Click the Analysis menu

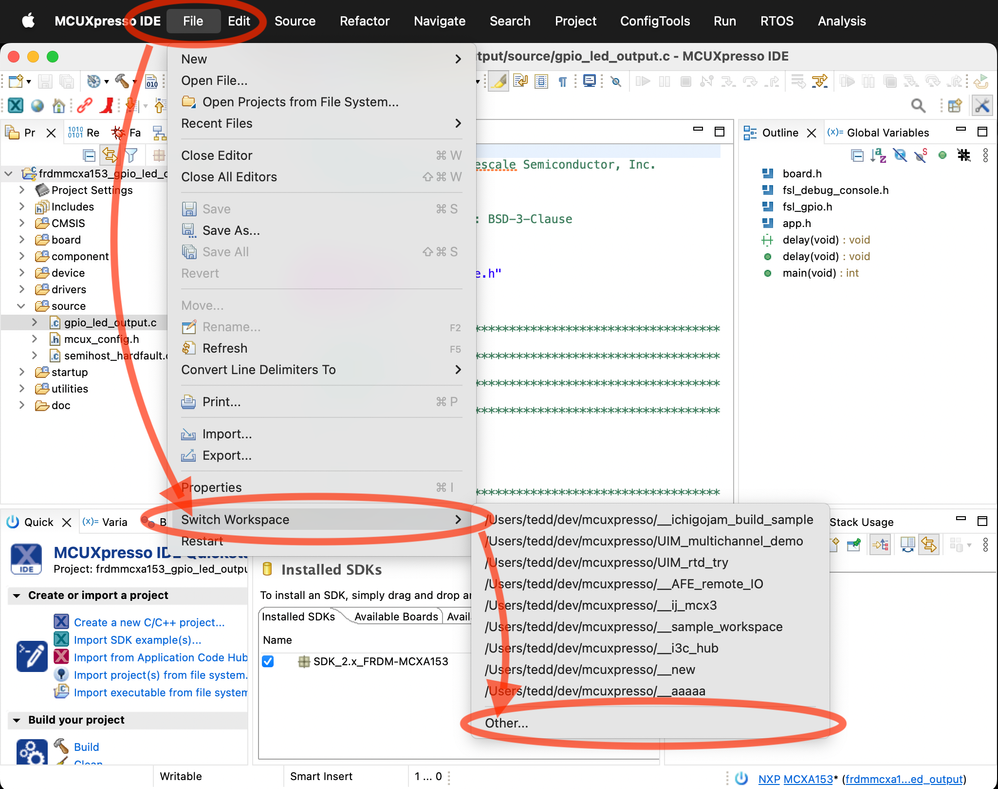[841, 21]
